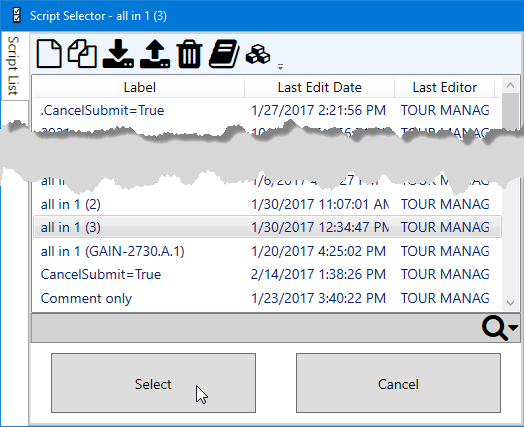Duplicate script using the copy pages icon
This screenshot has width=524, height=427.
(82, 53)
